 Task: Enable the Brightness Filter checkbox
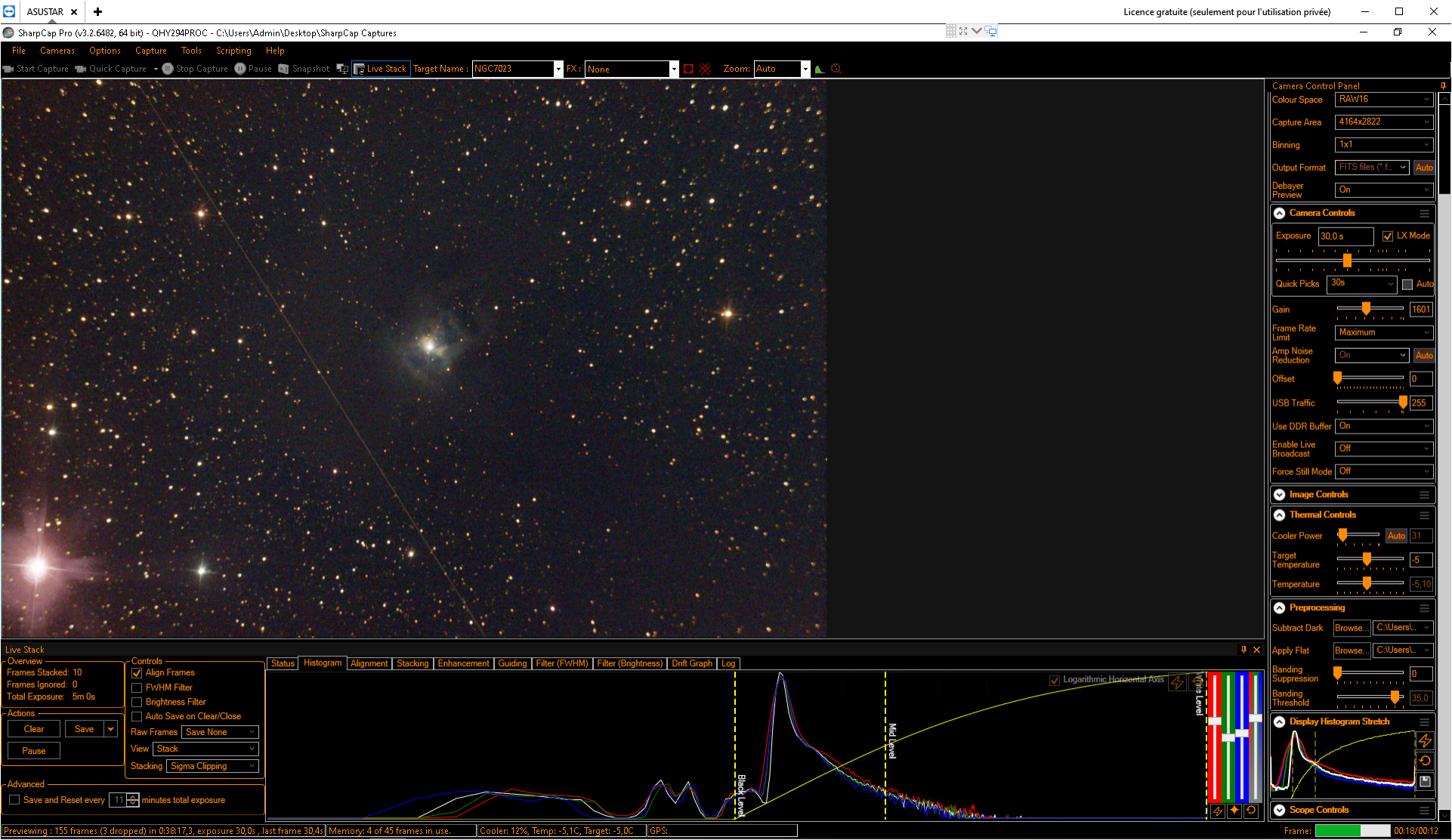[137, 703]
